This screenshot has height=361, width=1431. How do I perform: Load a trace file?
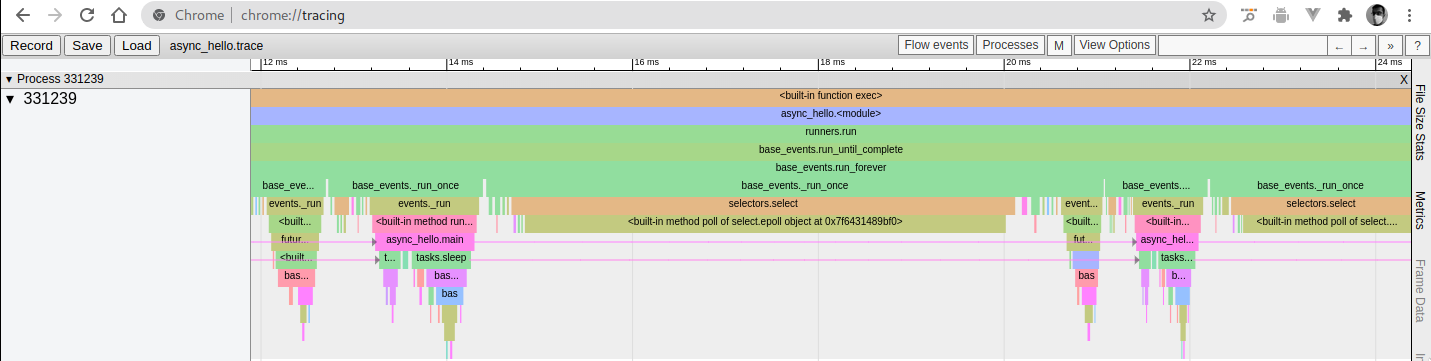(x=137, y=45)
